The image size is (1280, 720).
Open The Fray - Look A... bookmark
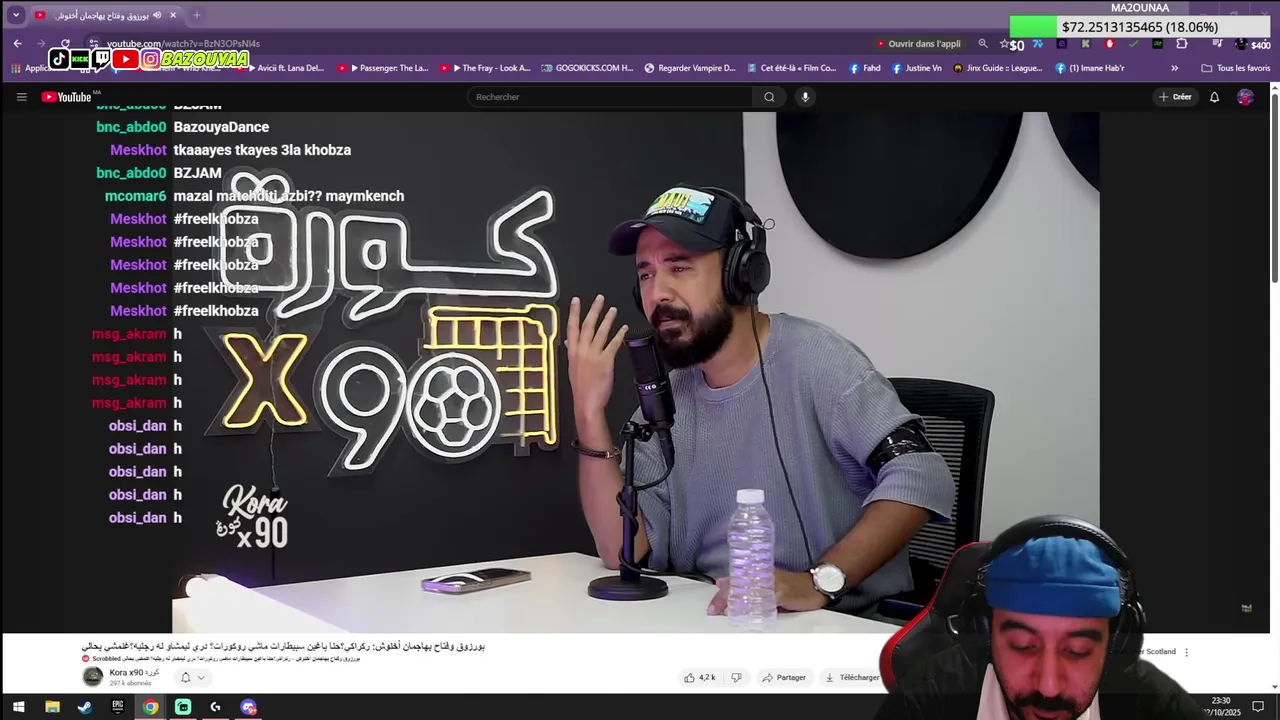[x=485, y=68]
